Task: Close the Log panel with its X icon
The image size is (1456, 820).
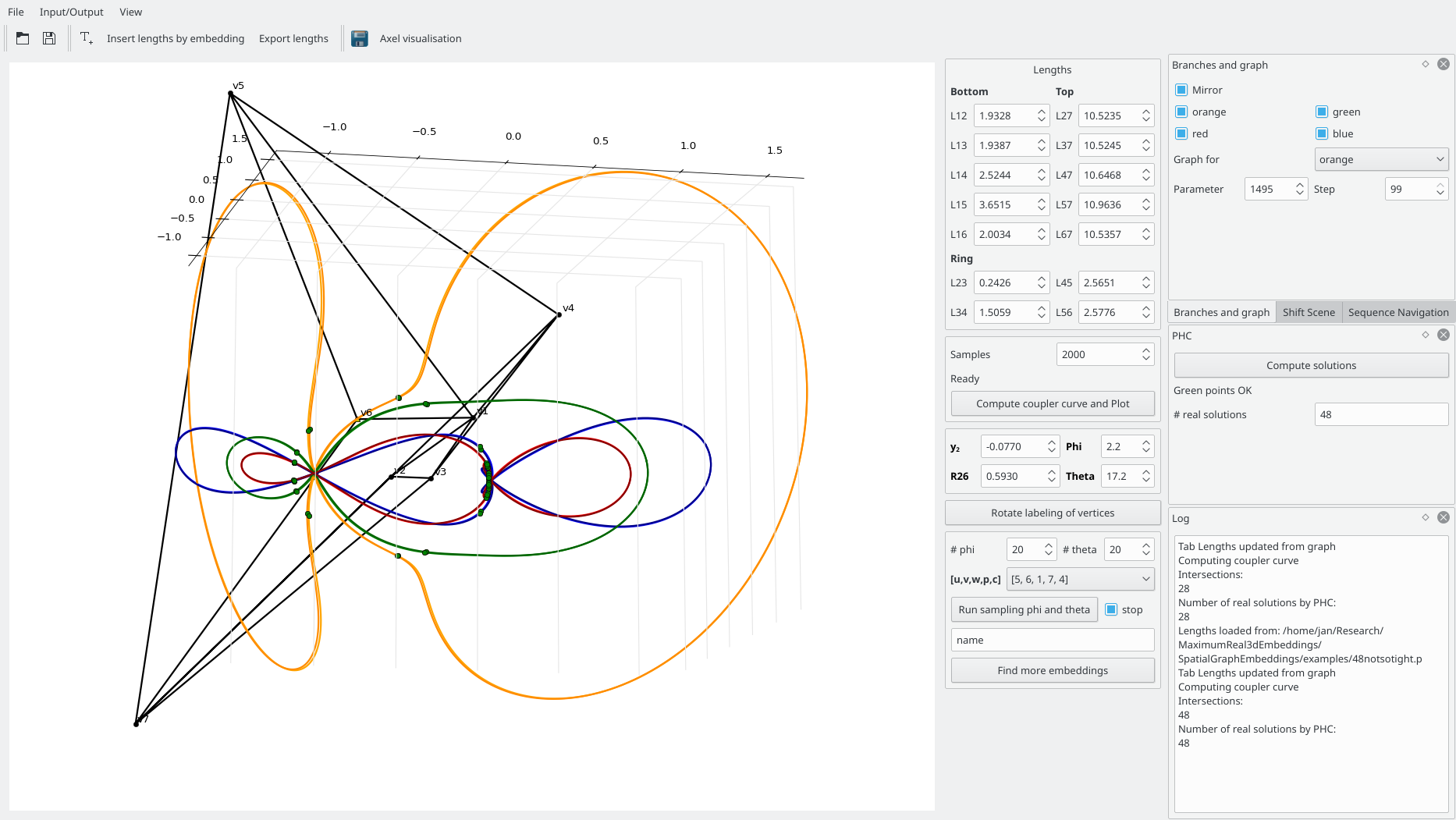Action: click(x=1444, y=516)
